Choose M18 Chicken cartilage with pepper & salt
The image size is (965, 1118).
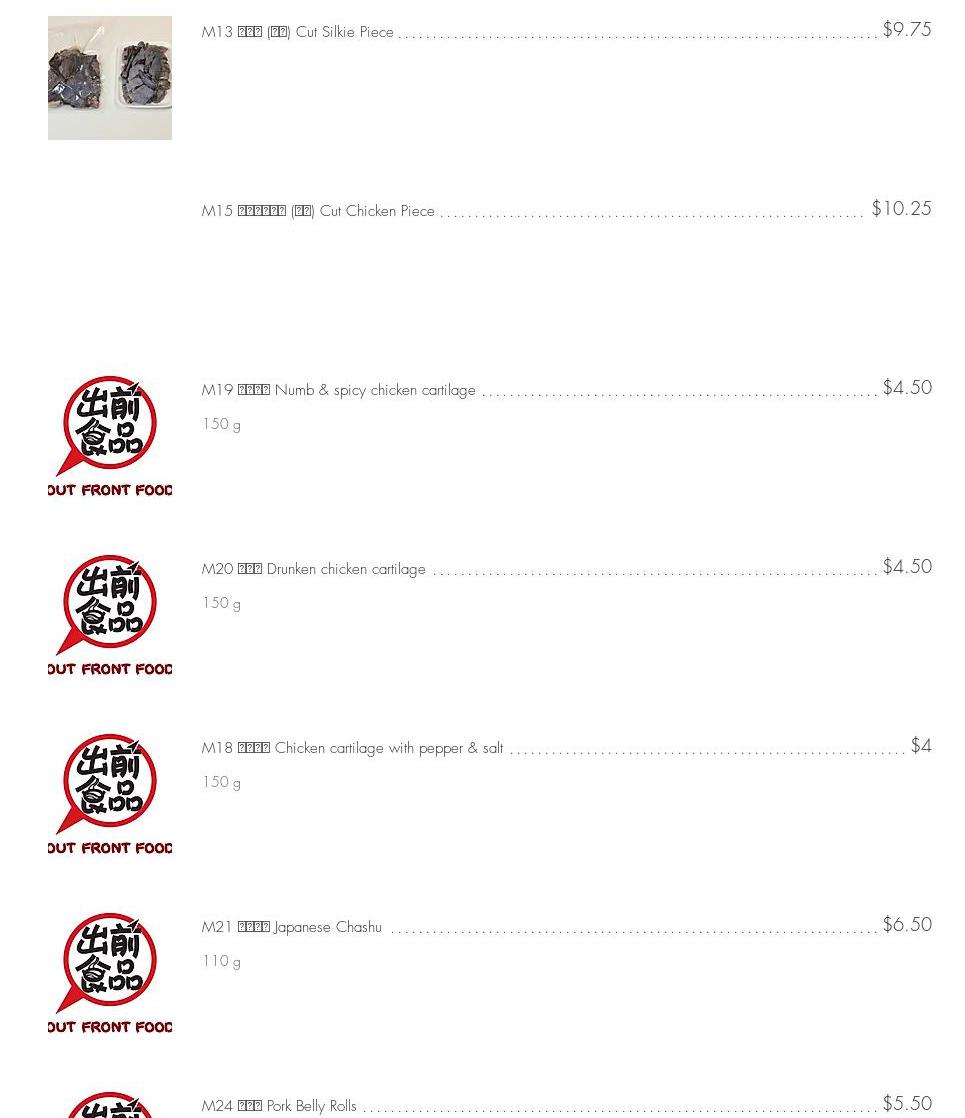(x=352, y=748)
